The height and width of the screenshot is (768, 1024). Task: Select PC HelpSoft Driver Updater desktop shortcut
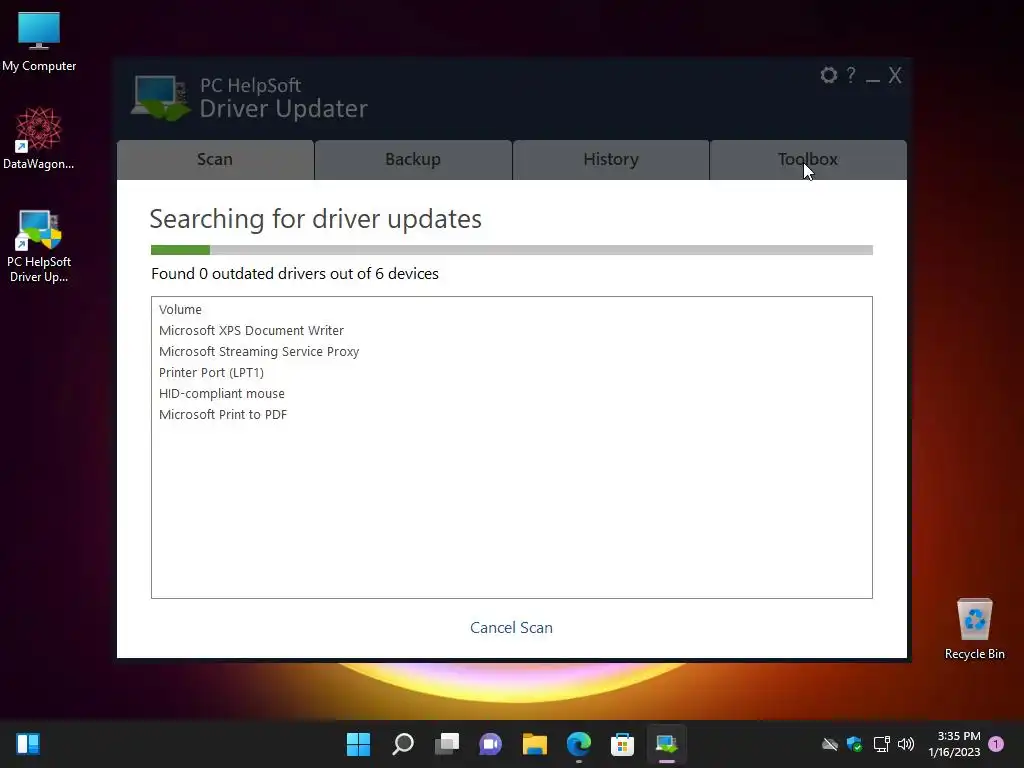(x=39, y=246)
